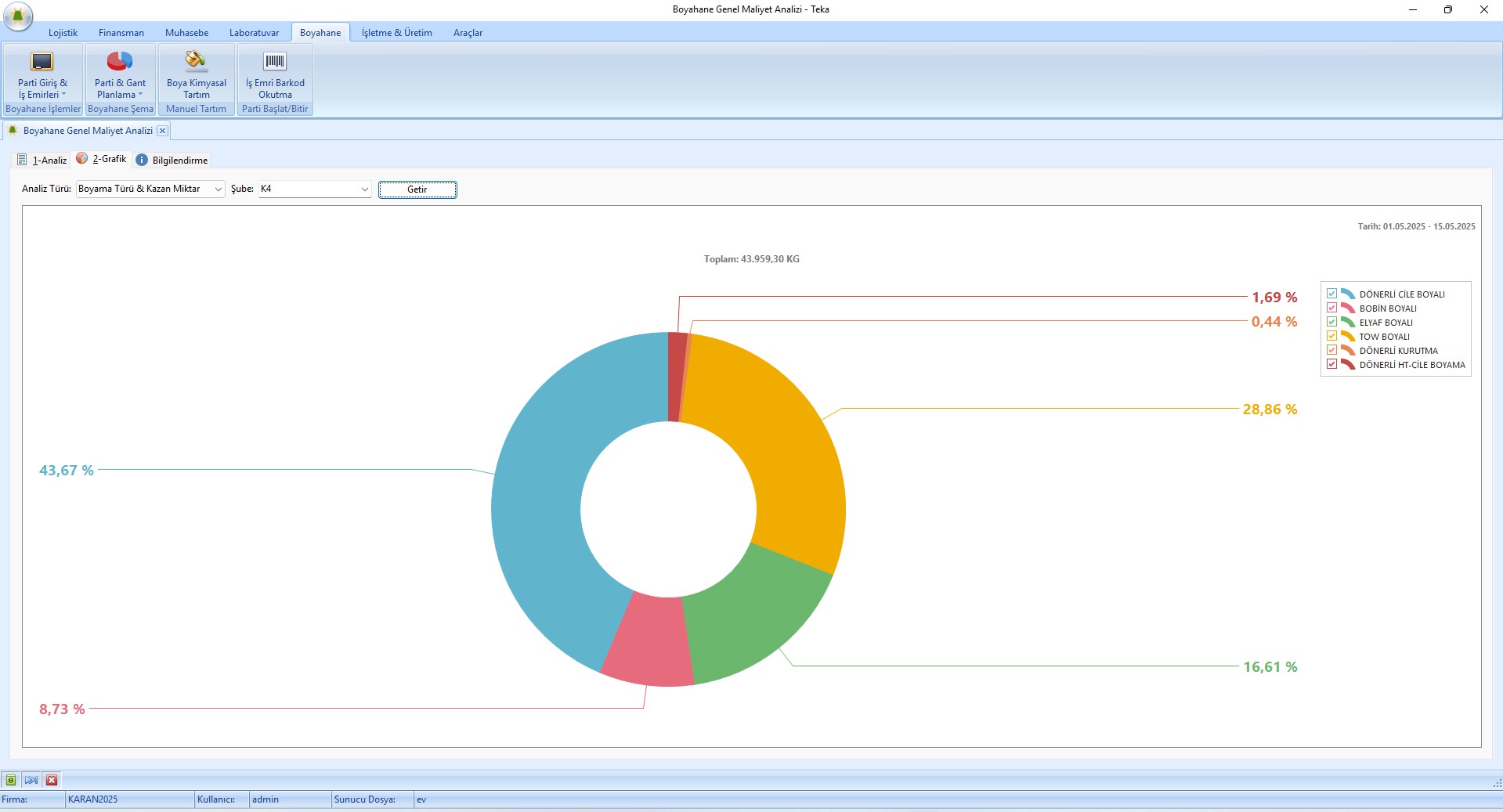This screenshot has width=1503, height=812.
Task: Open the Lojistik ribbon tab
Action: coord(63,33)
